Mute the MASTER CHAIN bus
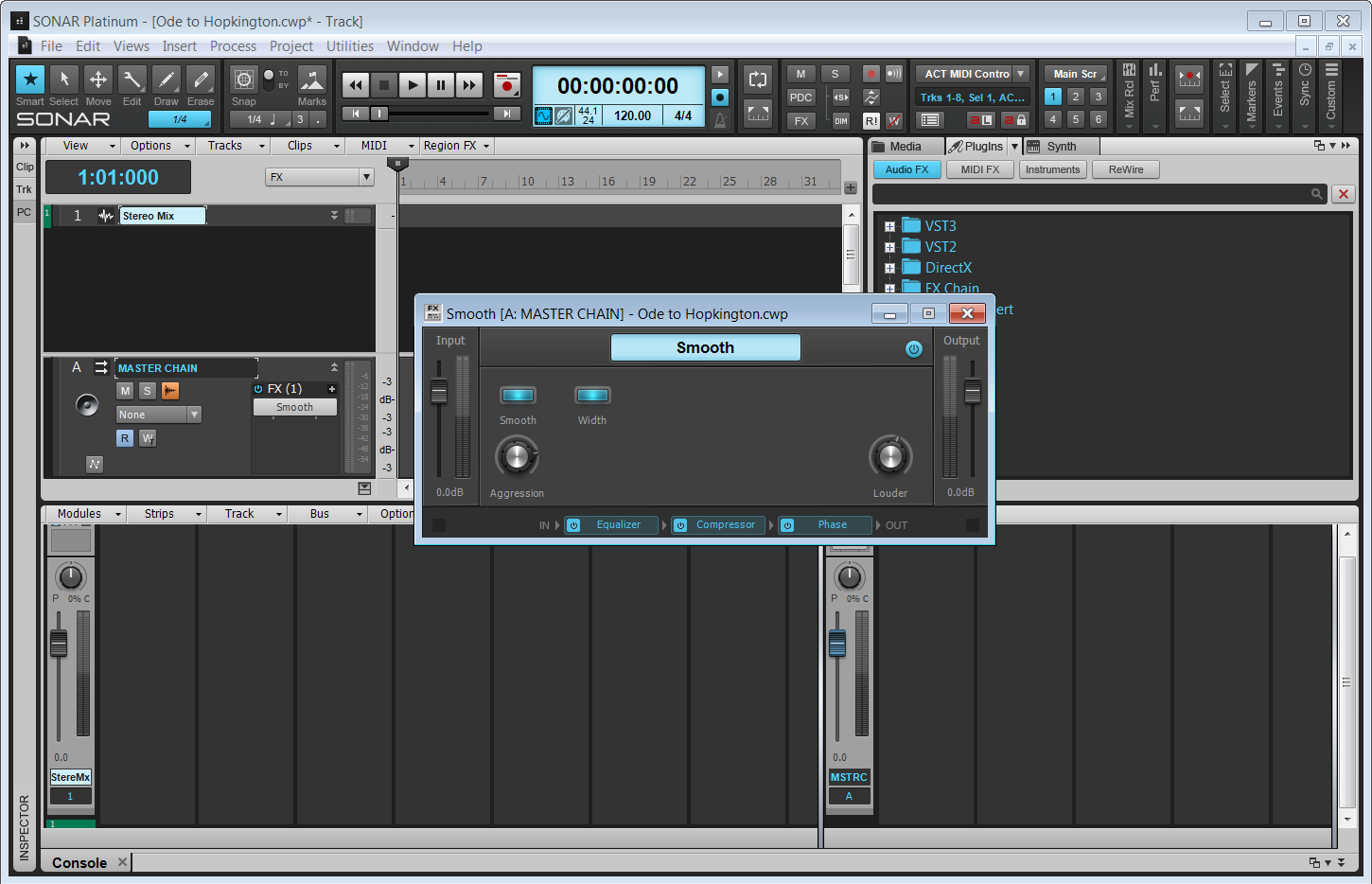 [125, 391]
